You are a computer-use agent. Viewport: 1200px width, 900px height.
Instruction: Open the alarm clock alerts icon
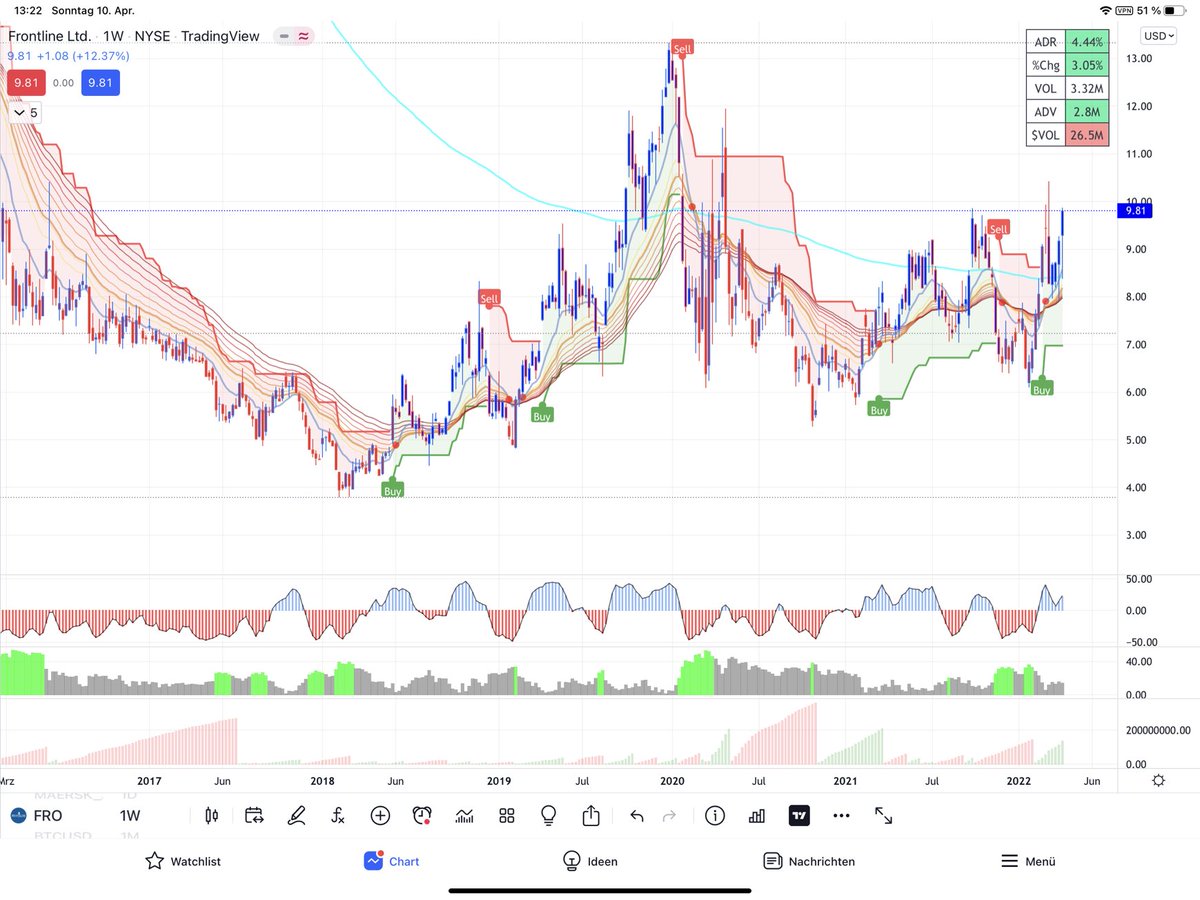point(422,816)
